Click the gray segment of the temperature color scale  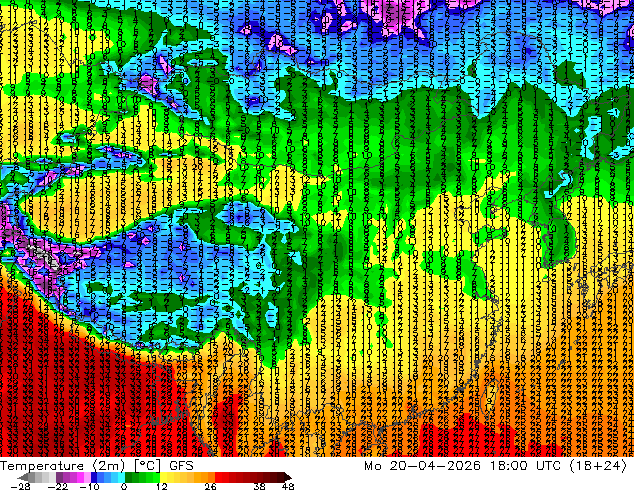click(x=42, y=477)
